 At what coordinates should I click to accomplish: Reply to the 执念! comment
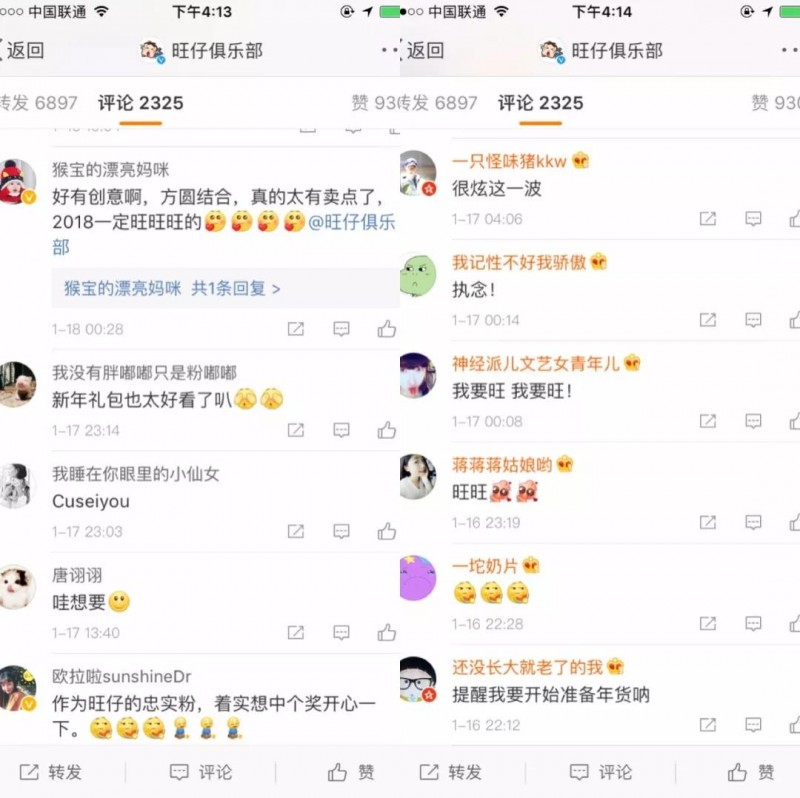click(753, 320)
